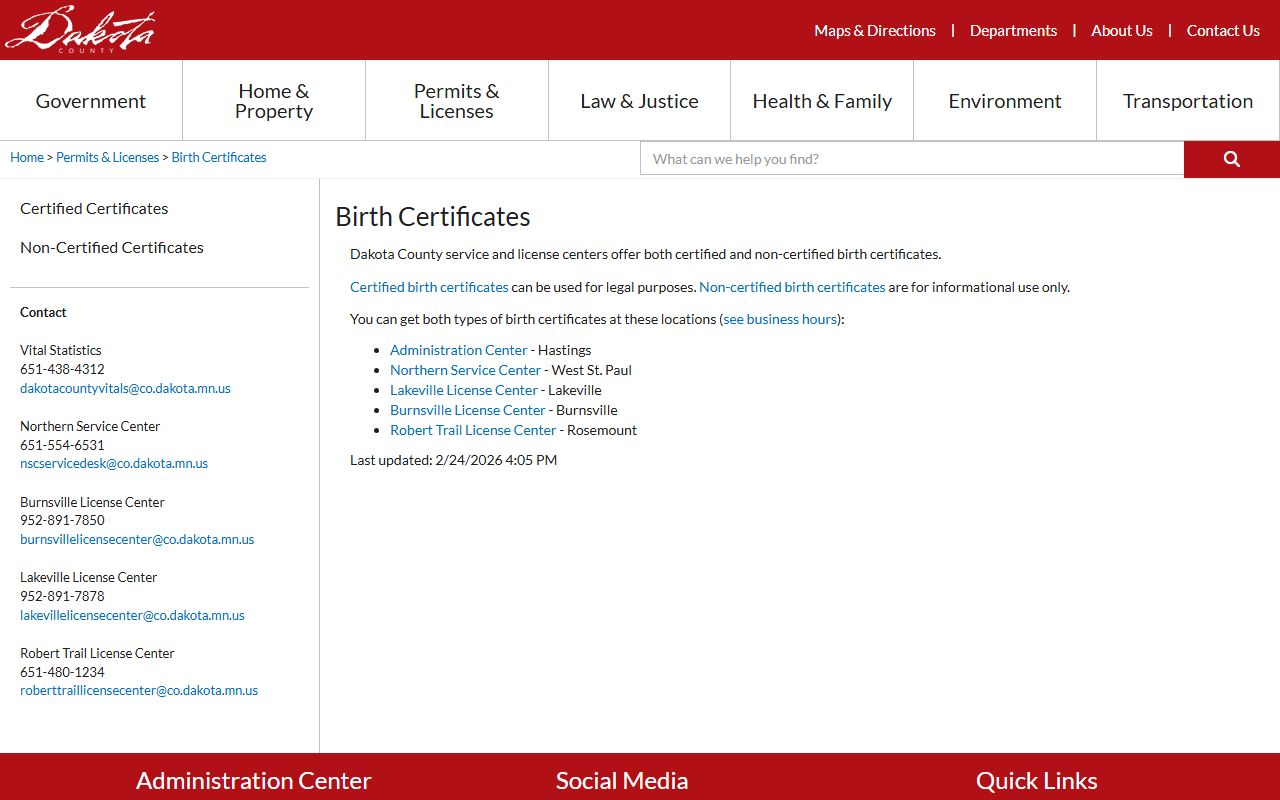Go to the Contact Us page
The width and height of the screenshot is (1280, 800).
[x=1222, y=31]
